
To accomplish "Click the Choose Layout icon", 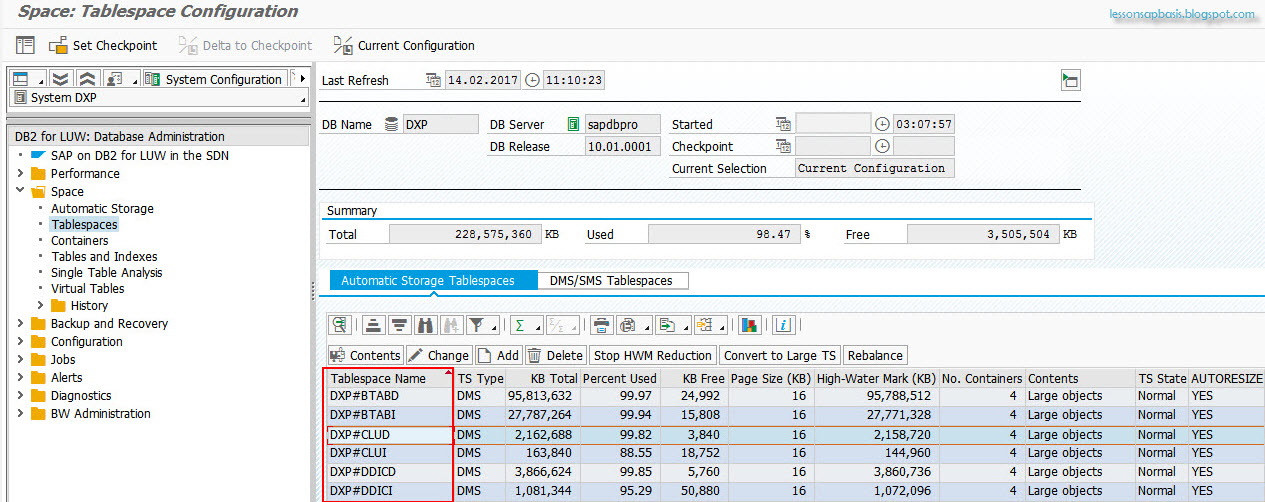I will coord(709,325).
